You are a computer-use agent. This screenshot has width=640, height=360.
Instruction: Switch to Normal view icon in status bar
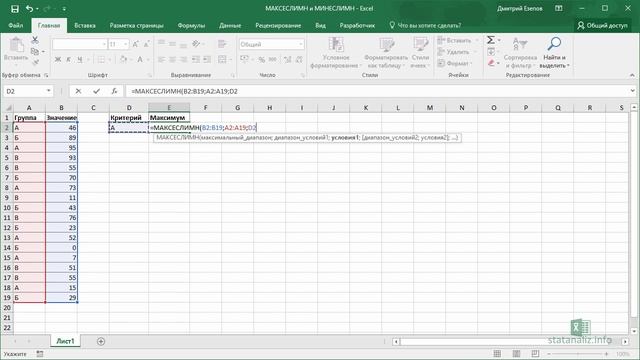497,353
